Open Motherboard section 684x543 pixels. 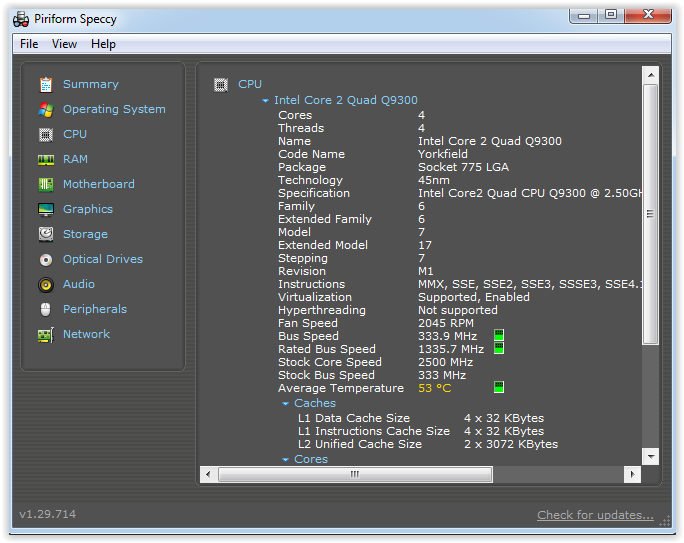coord(99,184)
